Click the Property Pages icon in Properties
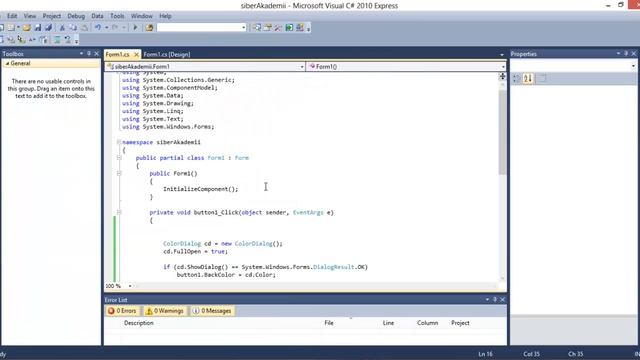Screen dimensions: 640x360 coord(542,78)
